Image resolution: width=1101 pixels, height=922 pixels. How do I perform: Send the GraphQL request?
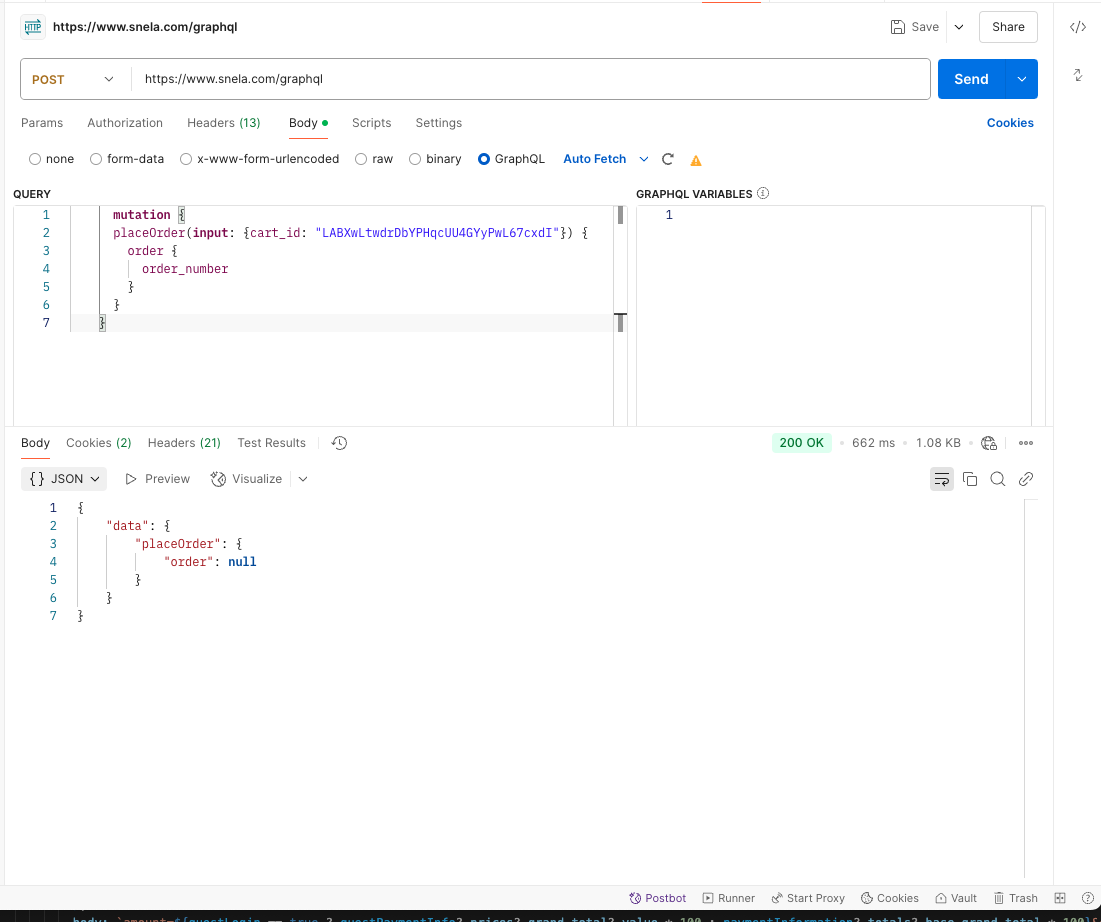click(970, 78)
